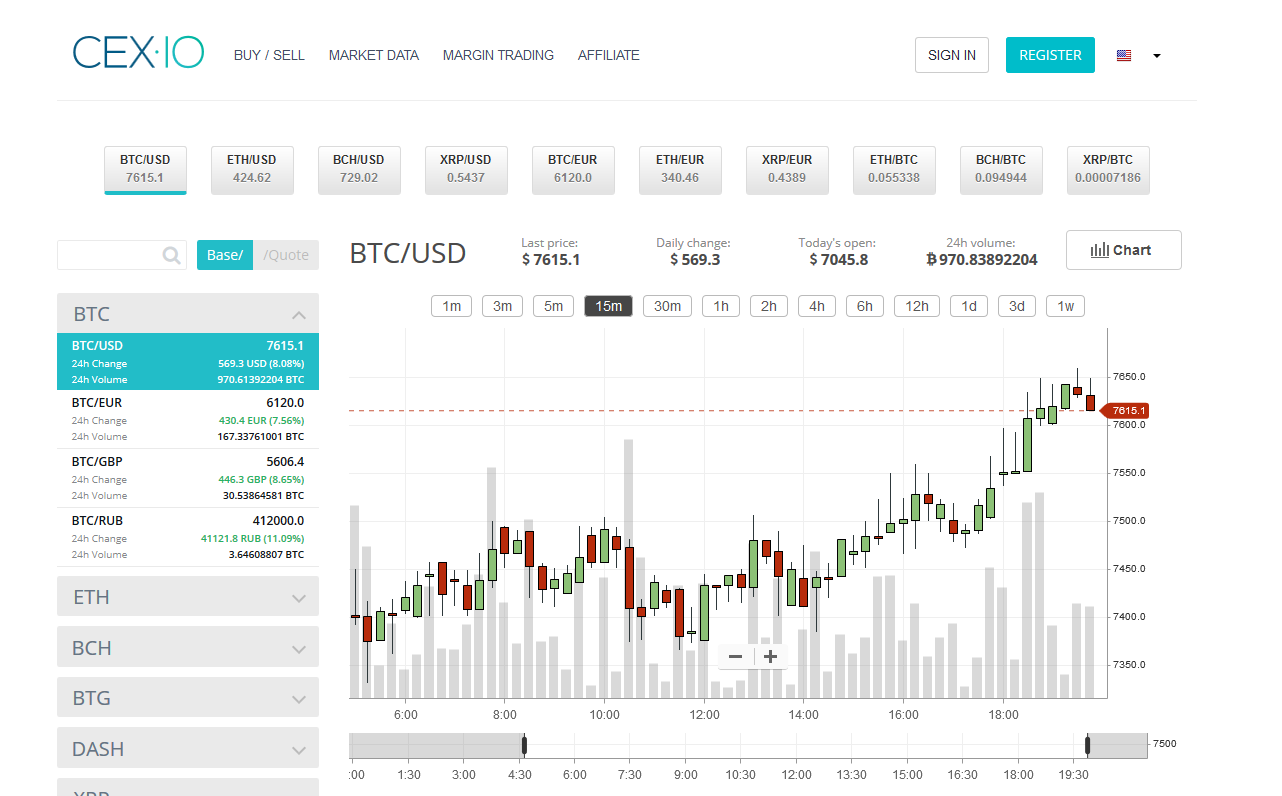Open the Chart button
Screen dimensions: 1282x796
(x=1124, y=250)
